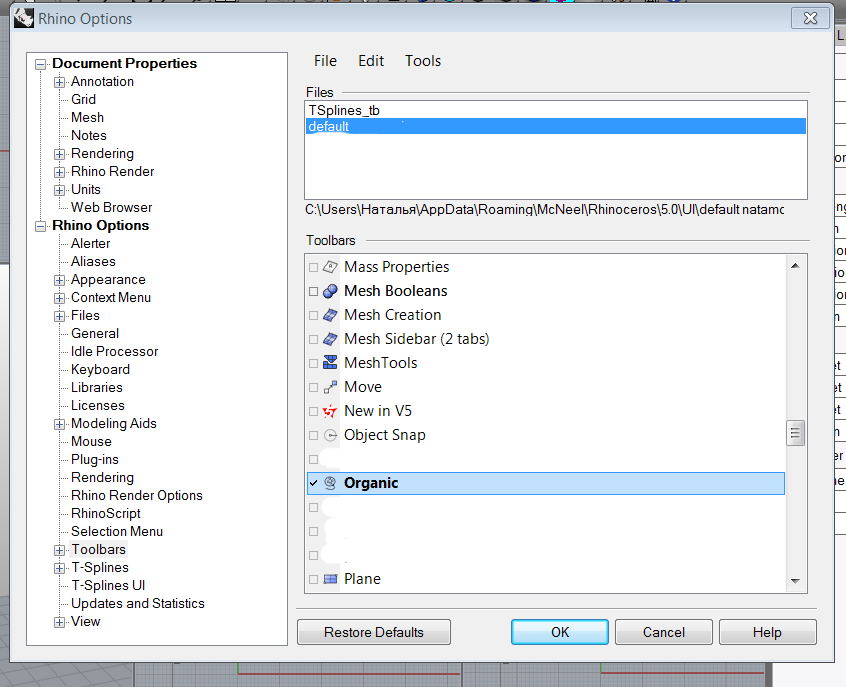Screen dimensions: 846x687
Task: Expand the Appearance node
Action: (x=59, y=281)
